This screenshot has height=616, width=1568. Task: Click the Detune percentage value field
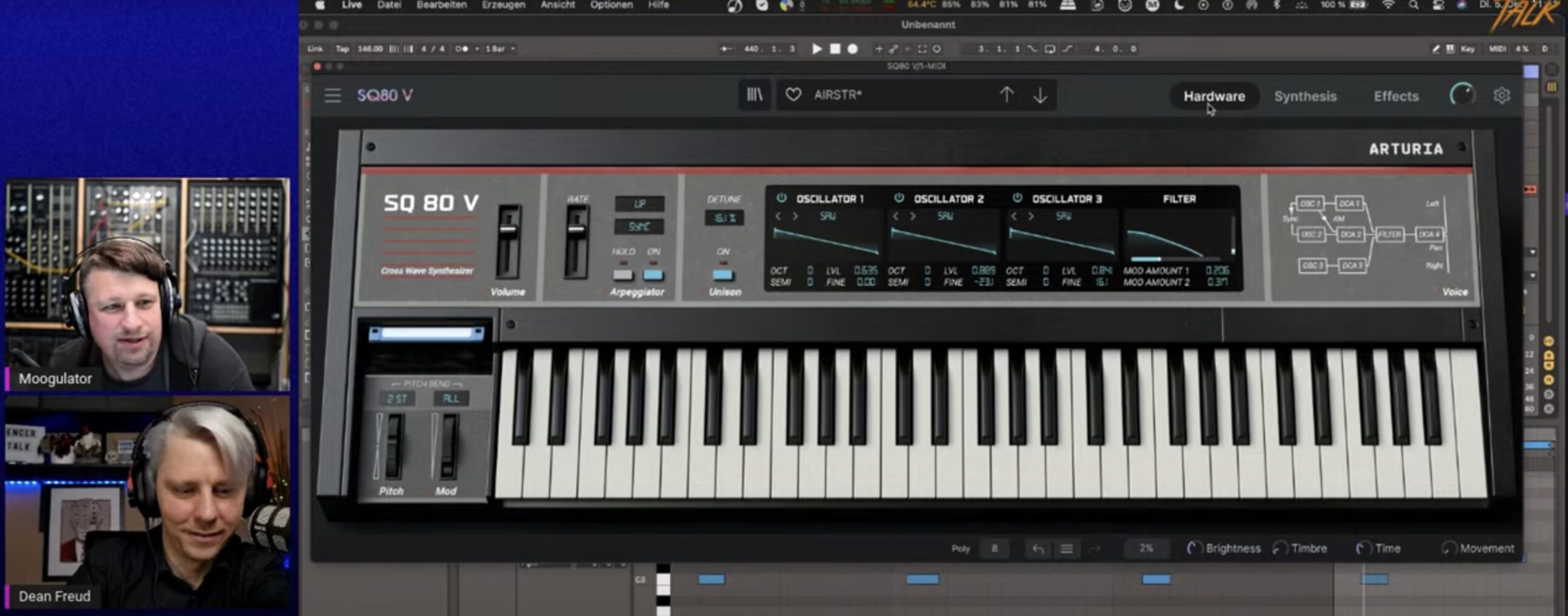724,218
